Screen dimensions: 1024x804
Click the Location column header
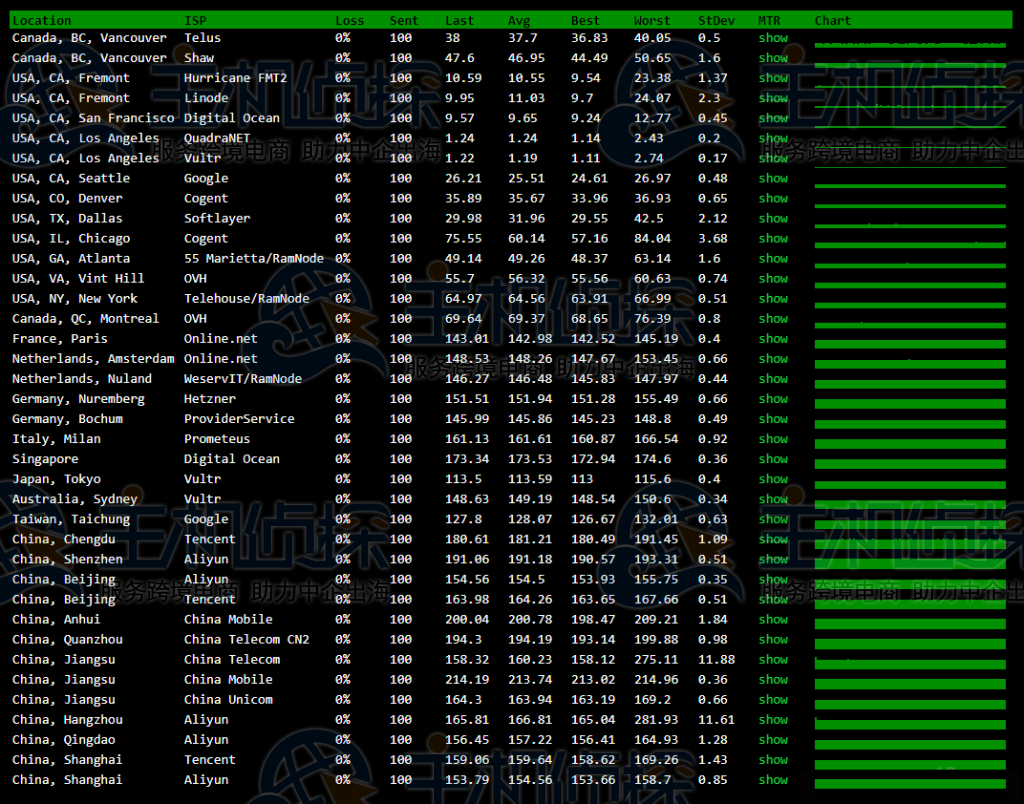tap(42, 20)
